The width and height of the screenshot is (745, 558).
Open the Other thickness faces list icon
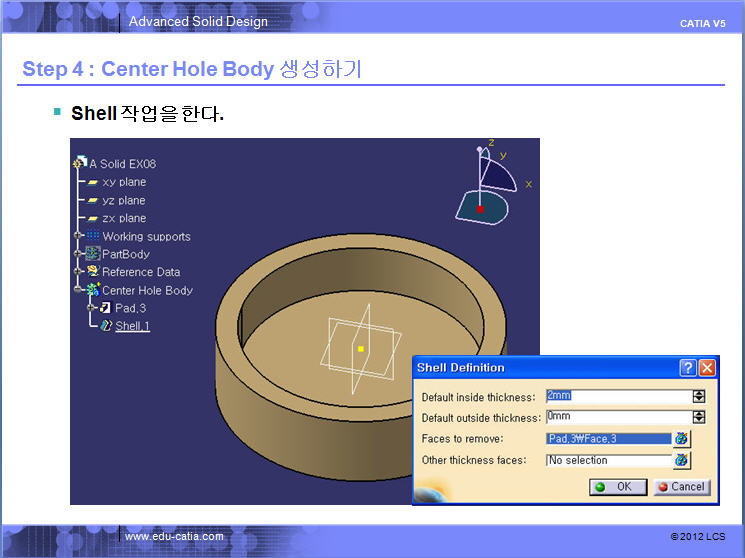(x=682, y=461)
